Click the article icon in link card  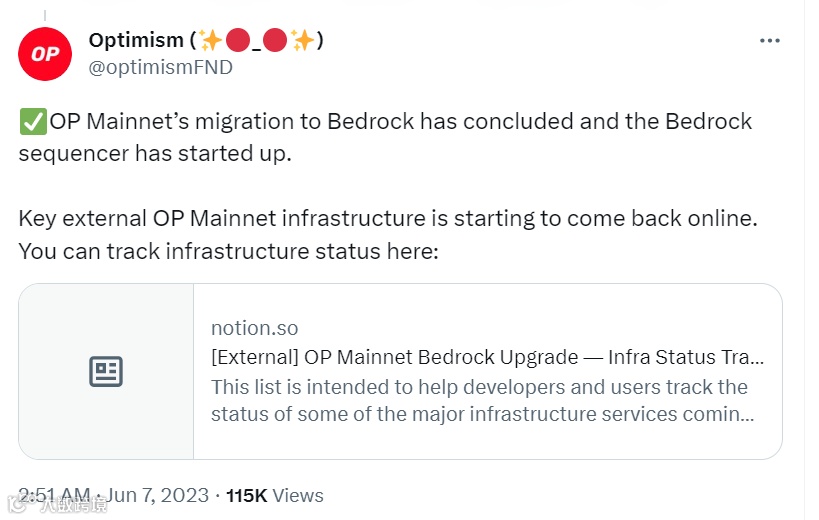106,372
